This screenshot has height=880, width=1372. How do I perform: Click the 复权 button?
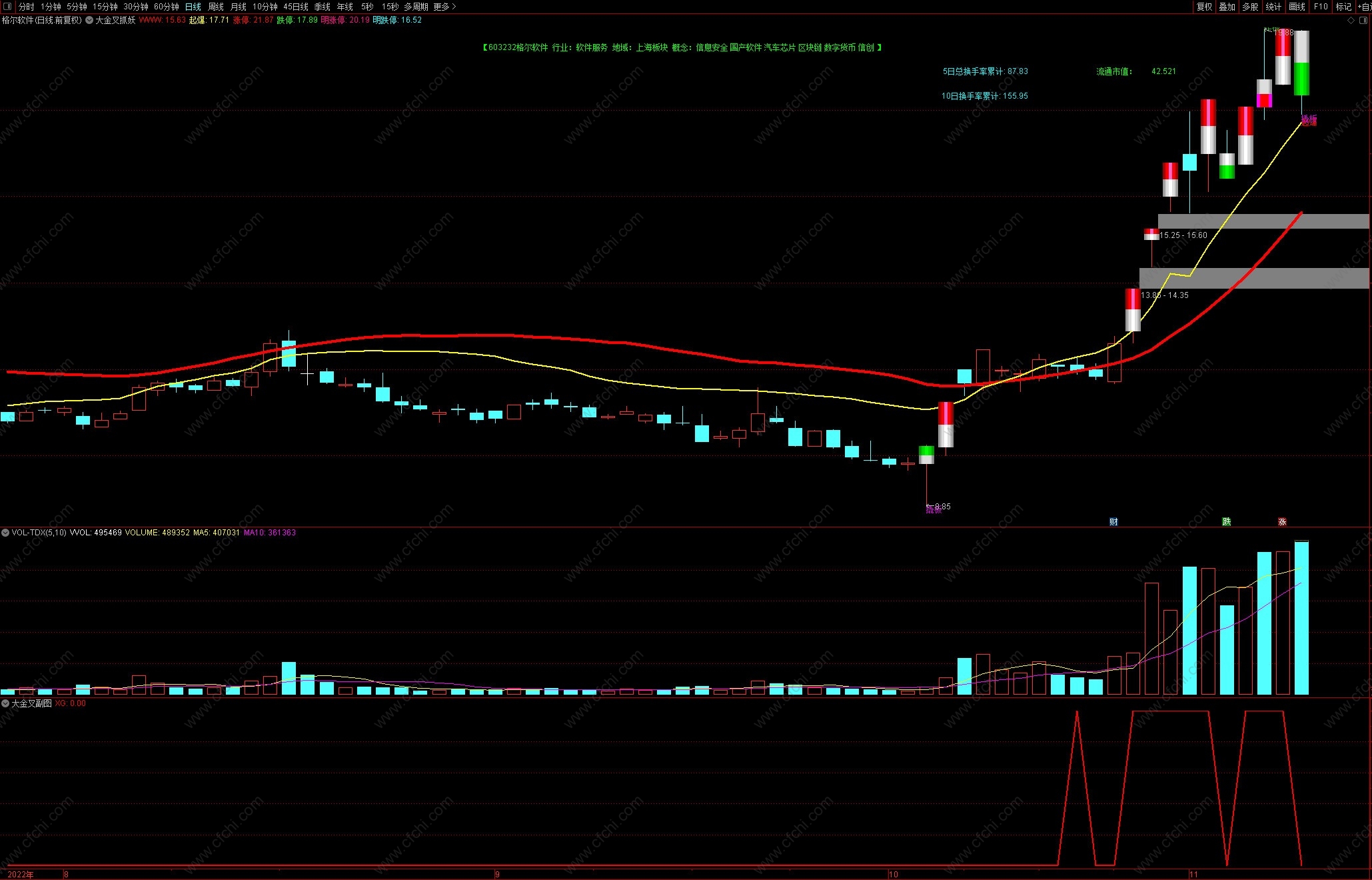tap(1204, 7)
